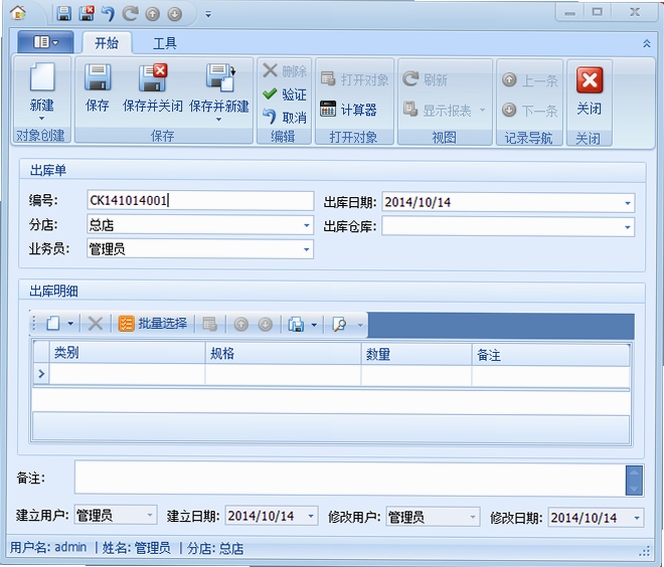Open quick-access toolbar customize dropdown
This screenshot has width=664, height=567.
pyautogui.click(x=208, y=14)
